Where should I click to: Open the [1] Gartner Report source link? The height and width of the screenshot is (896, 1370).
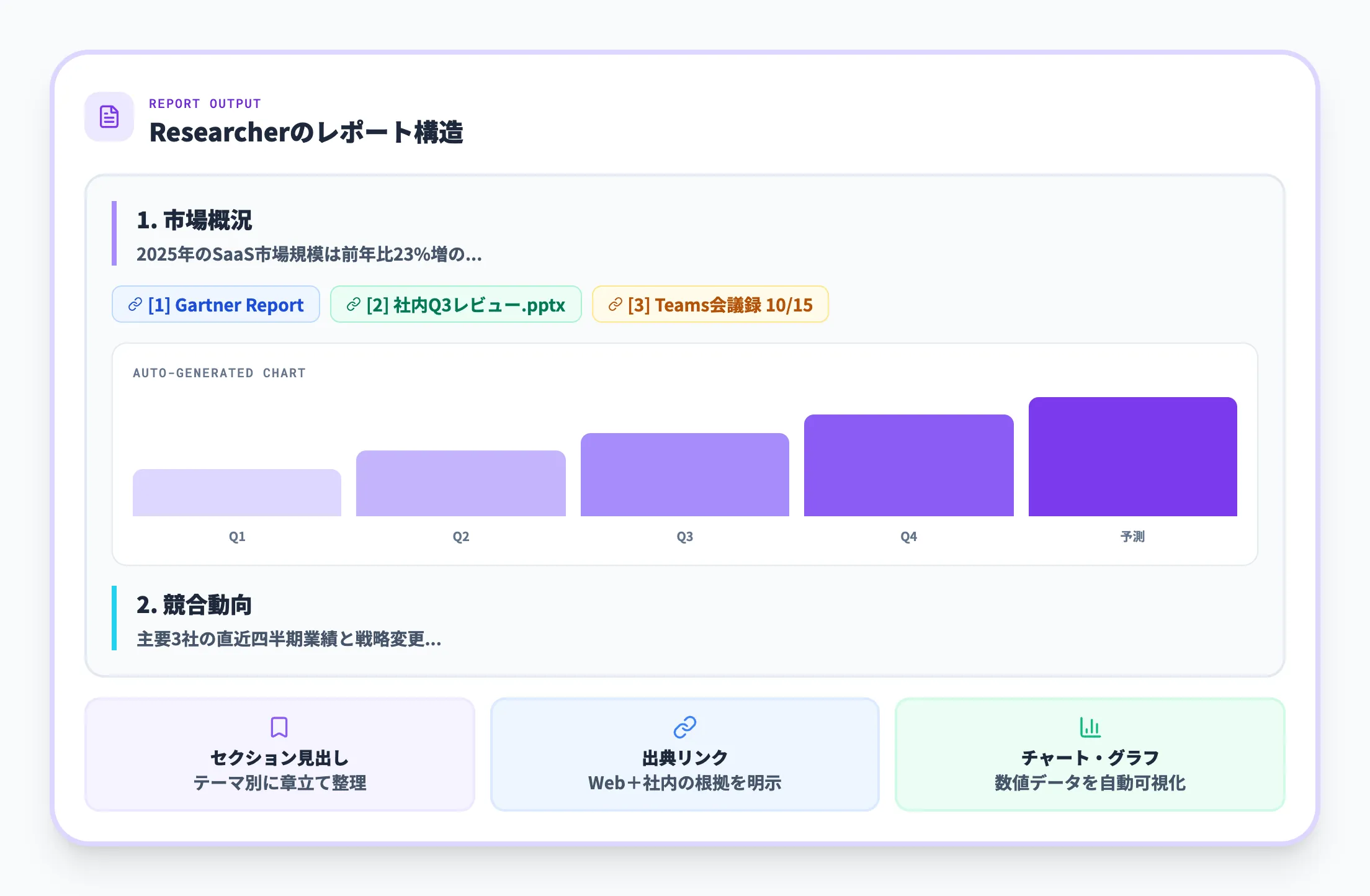tap(216, 304)
